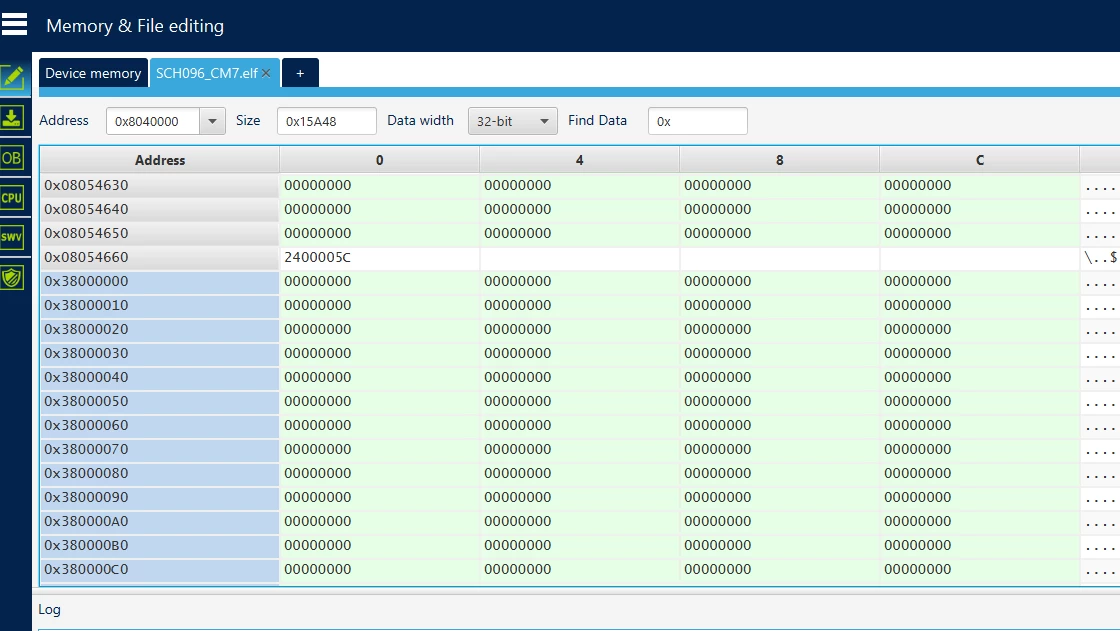1120x631 pixels.
Task: Switch to the Device memory tab
Action: pyautogui.click(x=93, y=73)
